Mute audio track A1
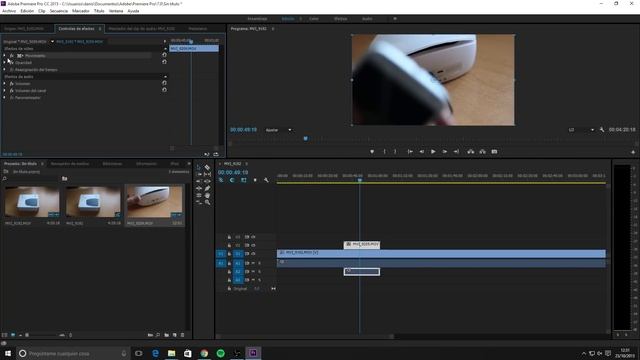Screen dimensions: 640x360 (253, 263)
